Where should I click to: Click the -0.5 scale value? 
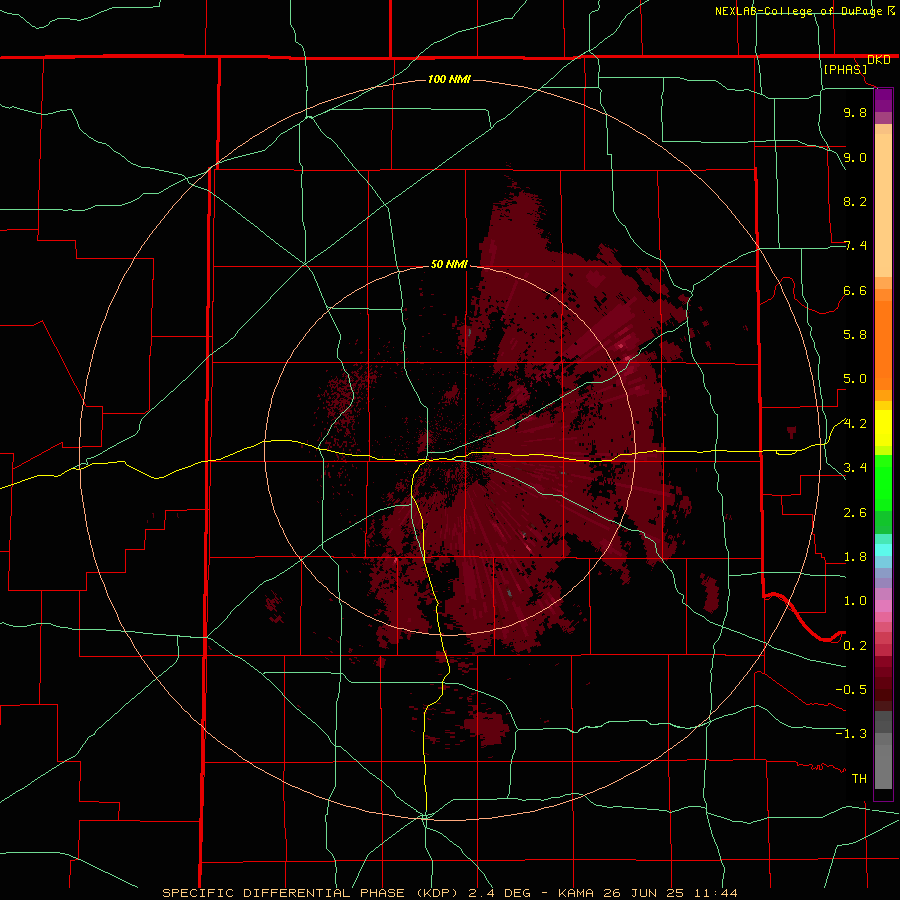851,690
